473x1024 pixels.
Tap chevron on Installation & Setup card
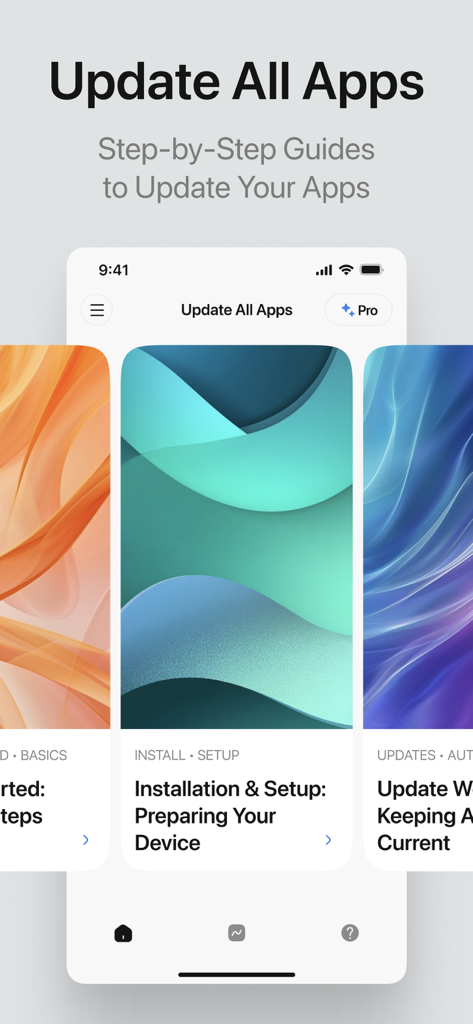tap(329, 840)
